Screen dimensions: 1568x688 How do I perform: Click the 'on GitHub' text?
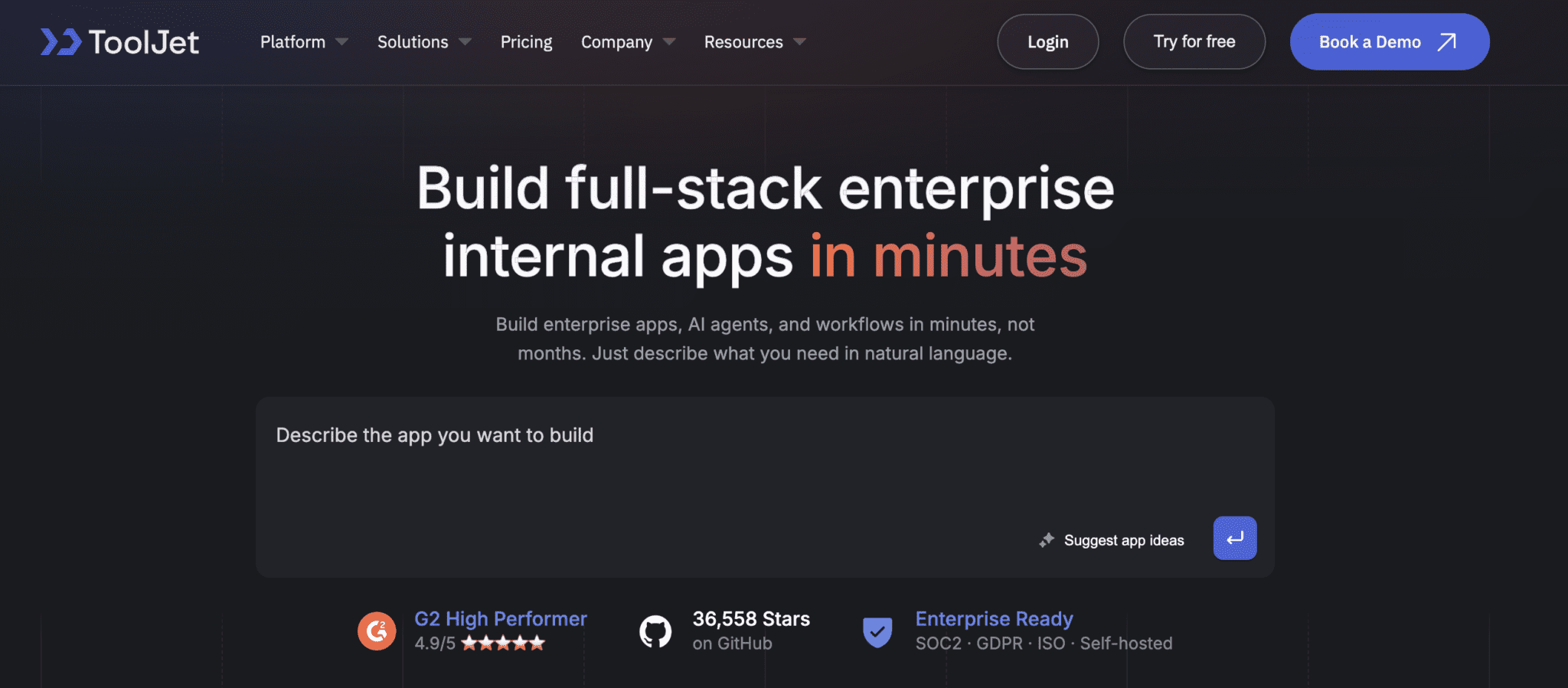732,644
